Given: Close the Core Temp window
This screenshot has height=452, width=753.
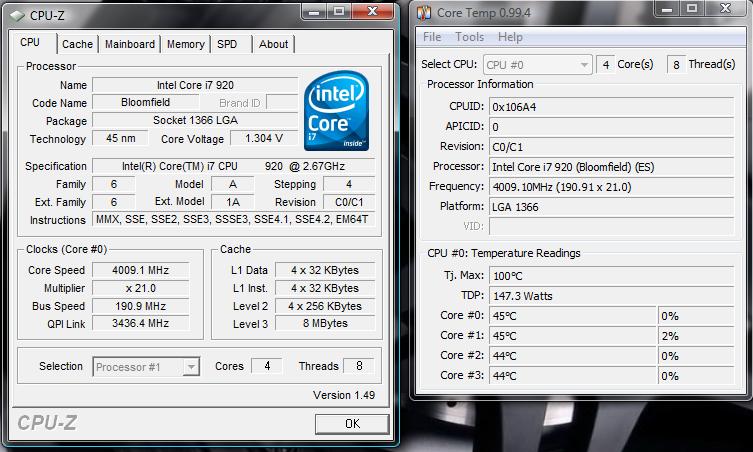Looking at the screenshot, I should click(x=726, y=9).
